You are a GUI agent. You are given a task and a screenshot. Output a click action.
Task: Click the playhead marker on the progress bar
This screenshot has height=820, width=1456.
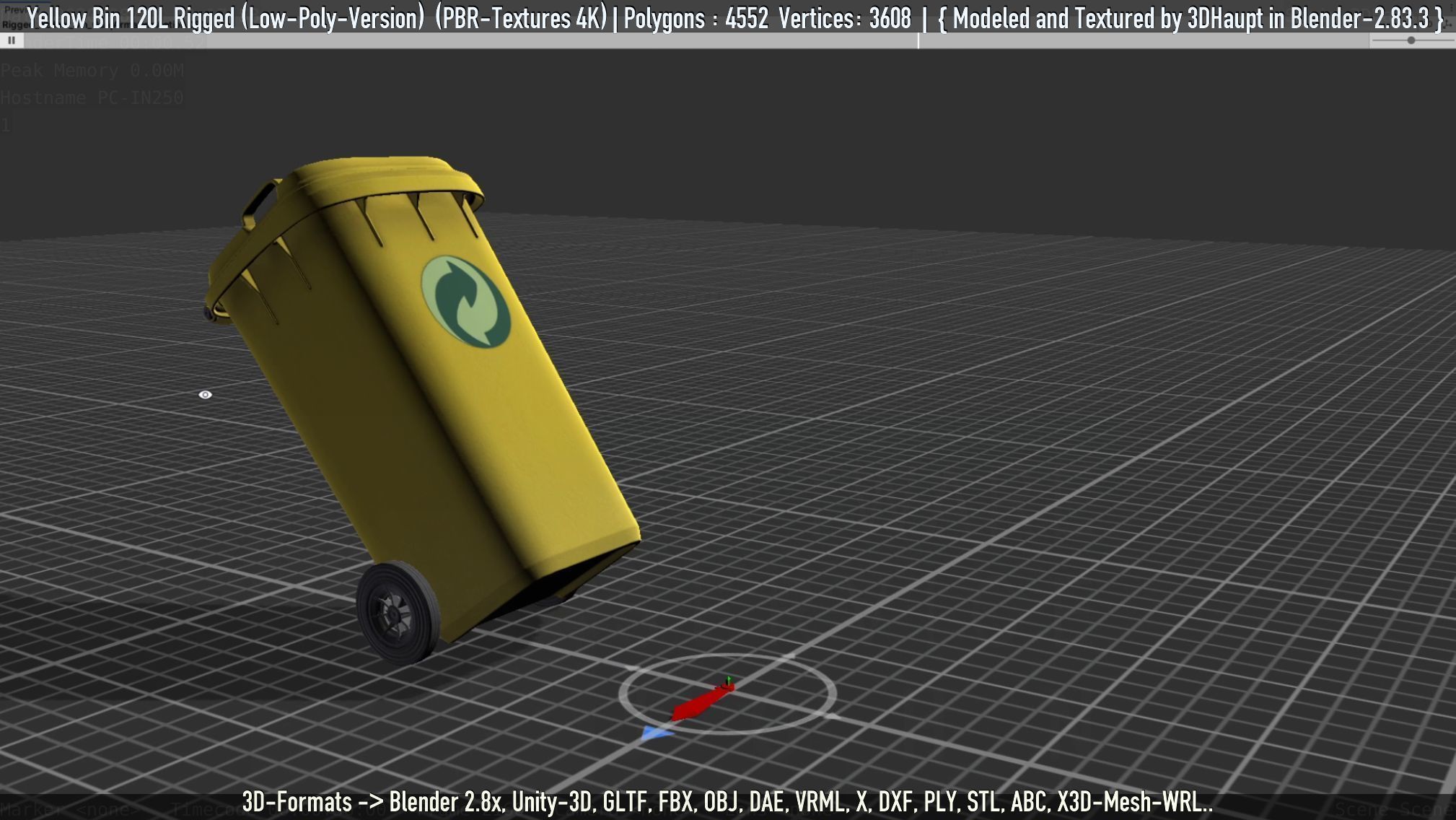(918, 40)
